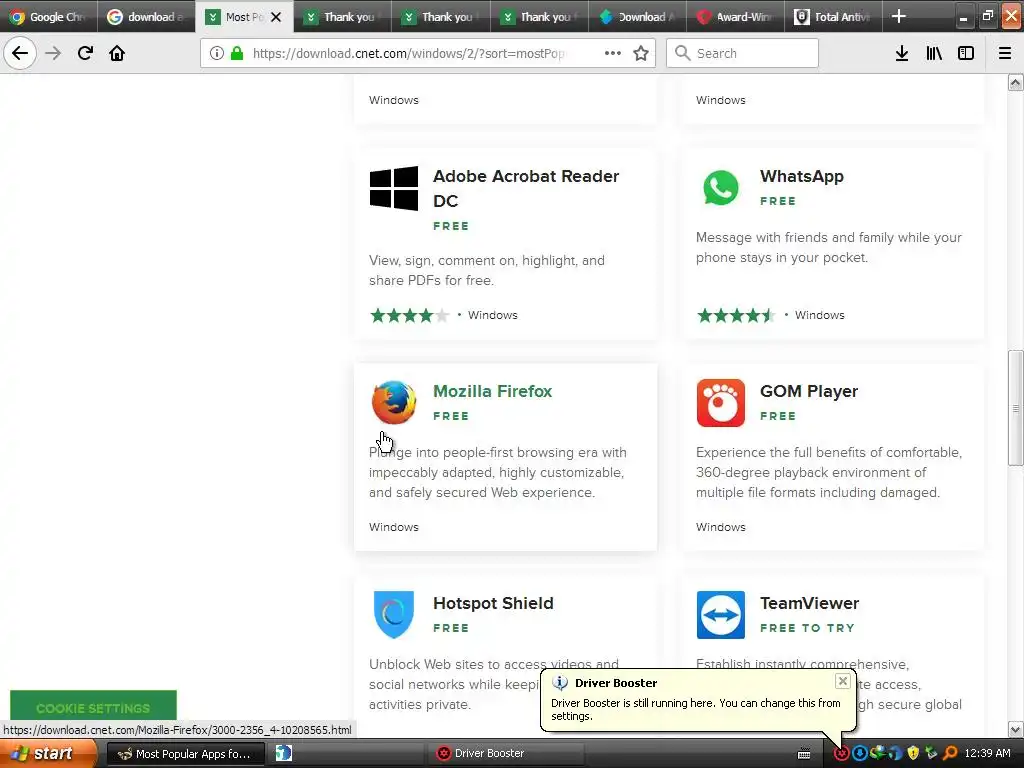1024x768 pixels.
Task: Switch to the download Google search tab
Action: 146,17
